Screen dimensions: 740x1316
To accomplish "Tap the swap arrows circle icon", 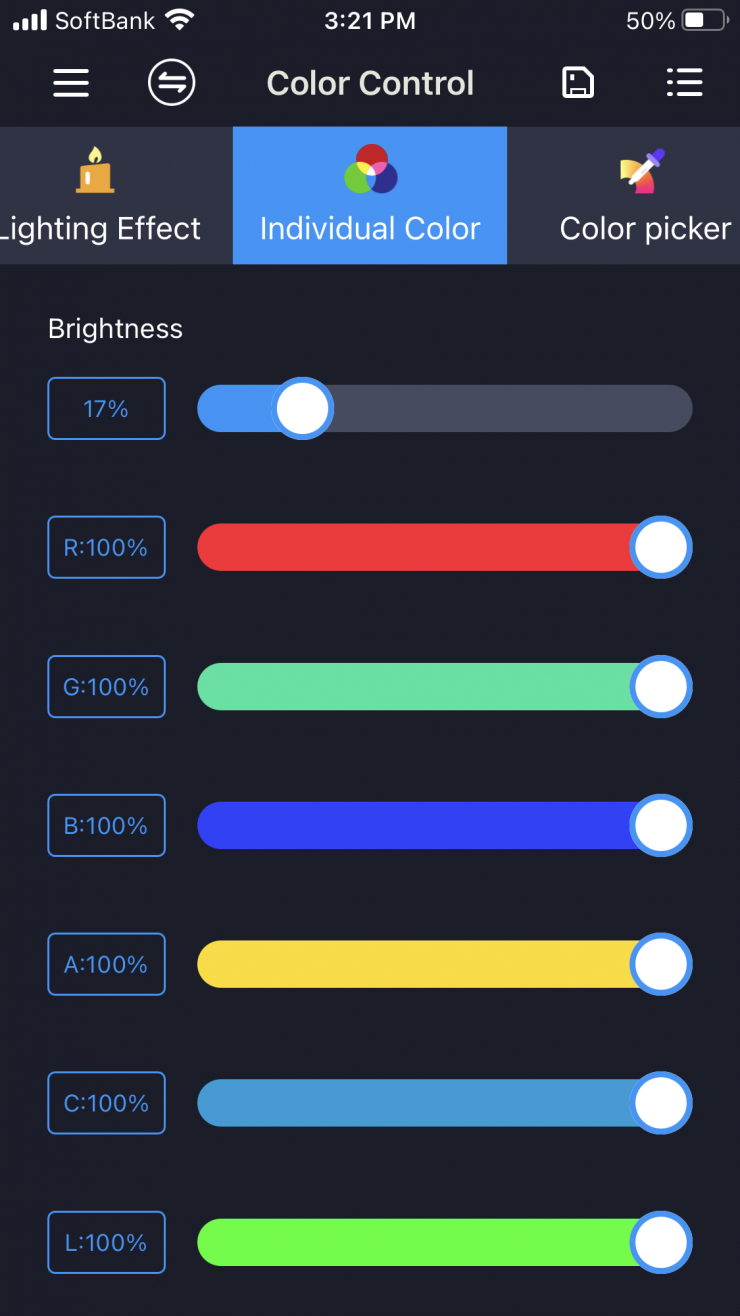I will click(171, 83).
